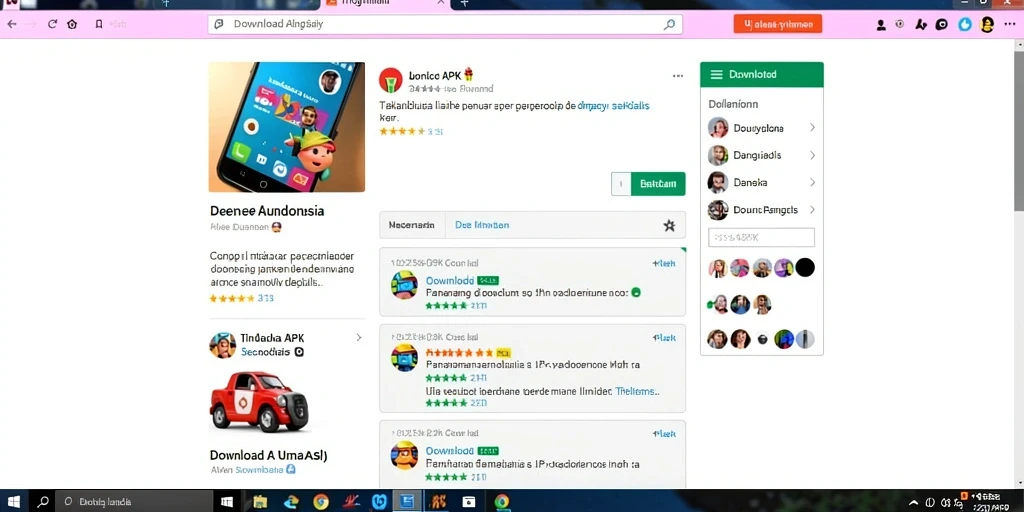The width and height of the screenshot is (1024, 512).
Task: Click the red round bonice APK logo
Action: [391, 80]
